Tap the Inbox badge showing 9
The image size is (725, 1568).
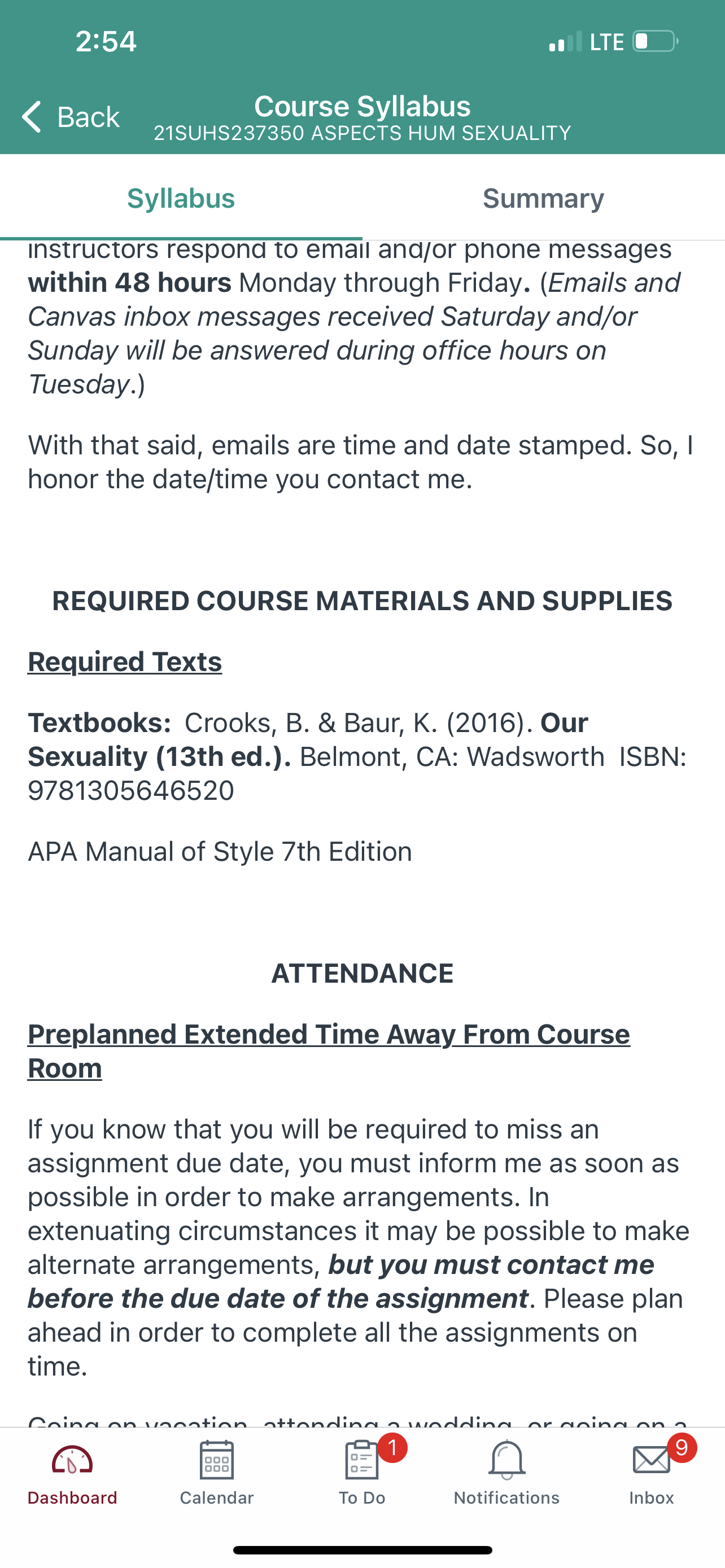[x=682, y=1447]
